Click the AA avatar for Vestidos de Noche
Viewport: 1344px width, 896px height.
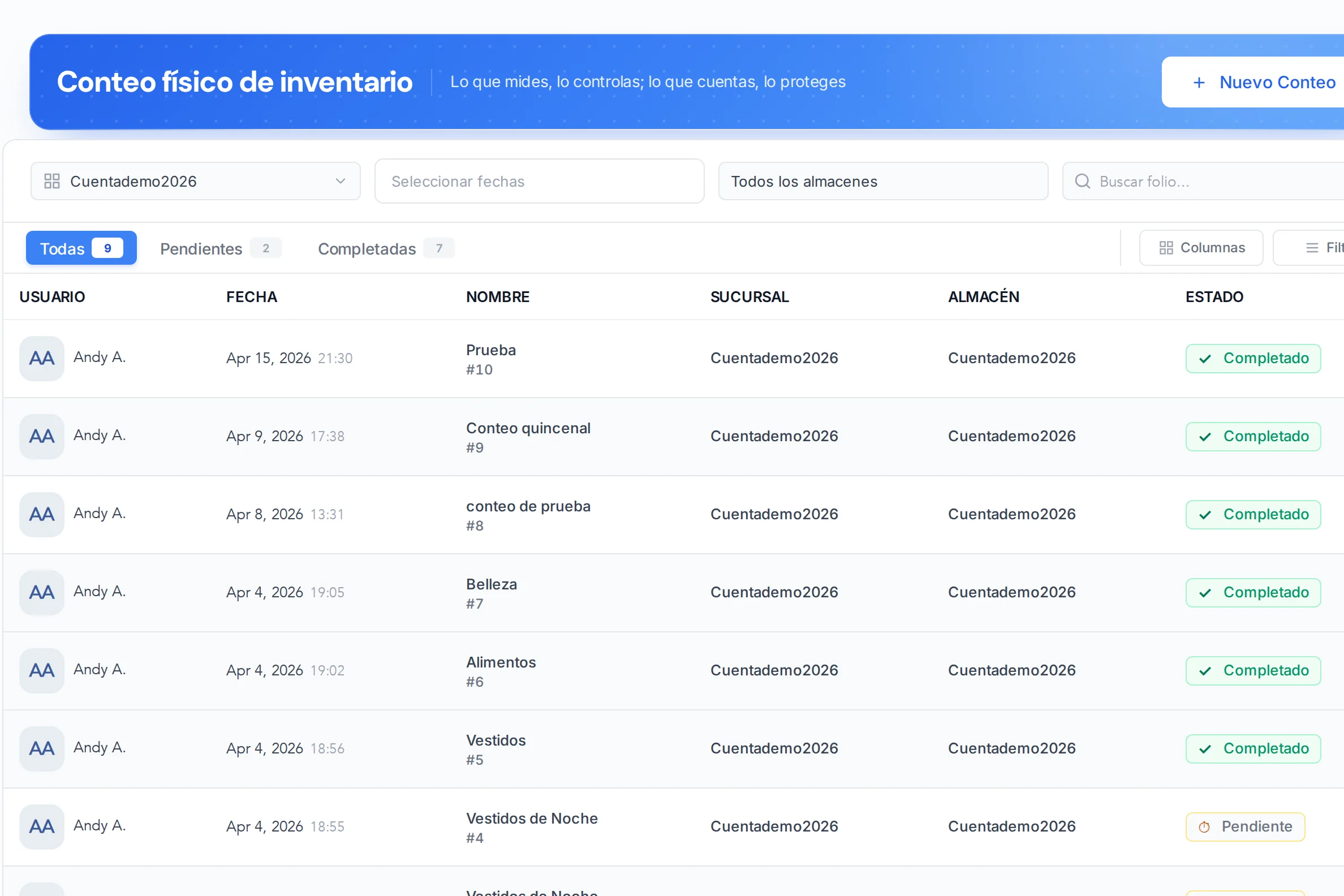[42, 827]
